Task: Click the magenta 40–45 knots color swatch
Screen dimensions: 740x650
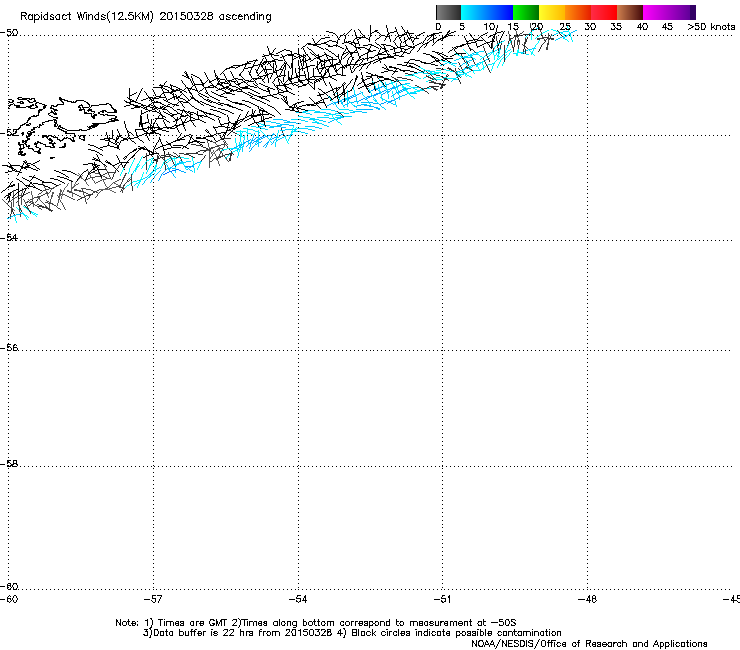Action: (666, 12)
